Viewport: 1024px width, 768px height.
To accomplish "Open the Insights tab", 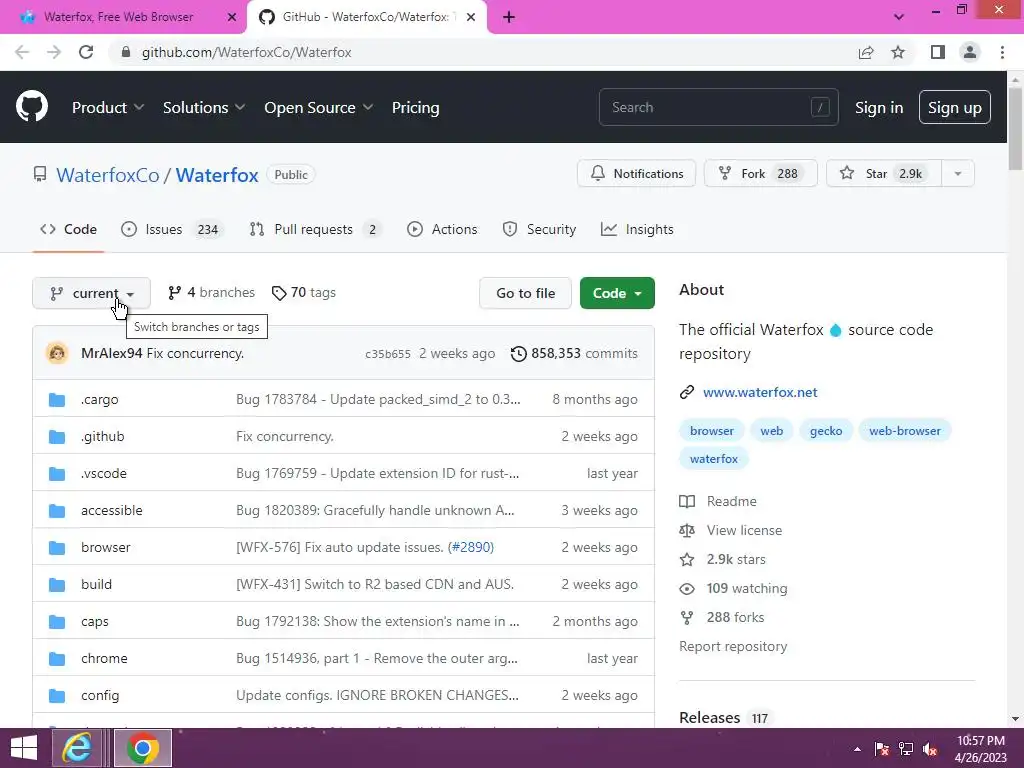I will 637,229.
